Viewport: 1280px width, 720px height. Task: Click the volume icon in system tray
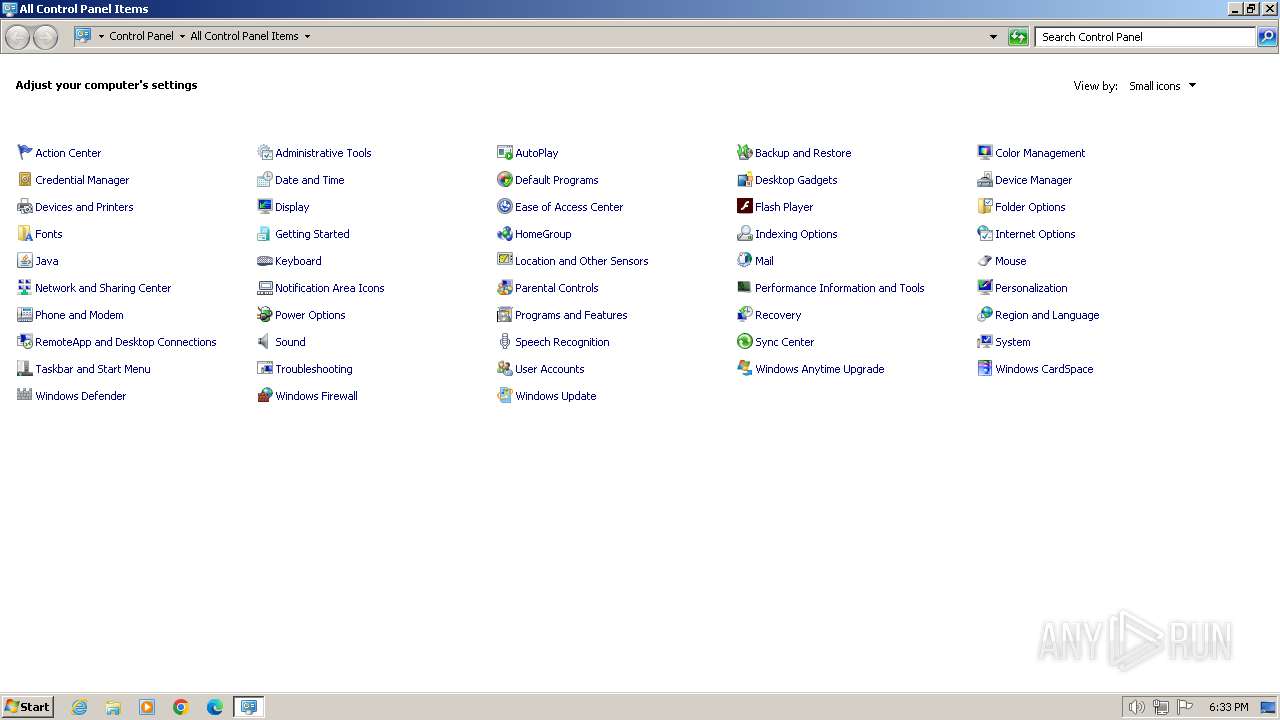coord(1136,707)
